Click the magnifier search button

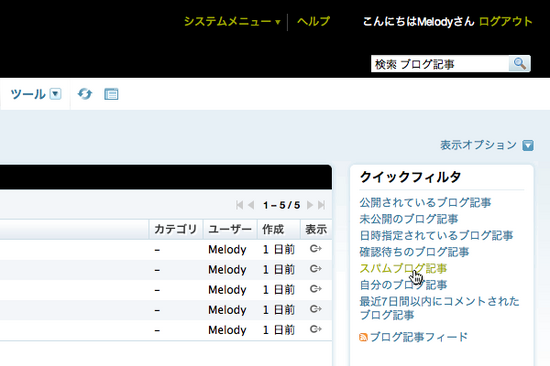pos(519,64)
